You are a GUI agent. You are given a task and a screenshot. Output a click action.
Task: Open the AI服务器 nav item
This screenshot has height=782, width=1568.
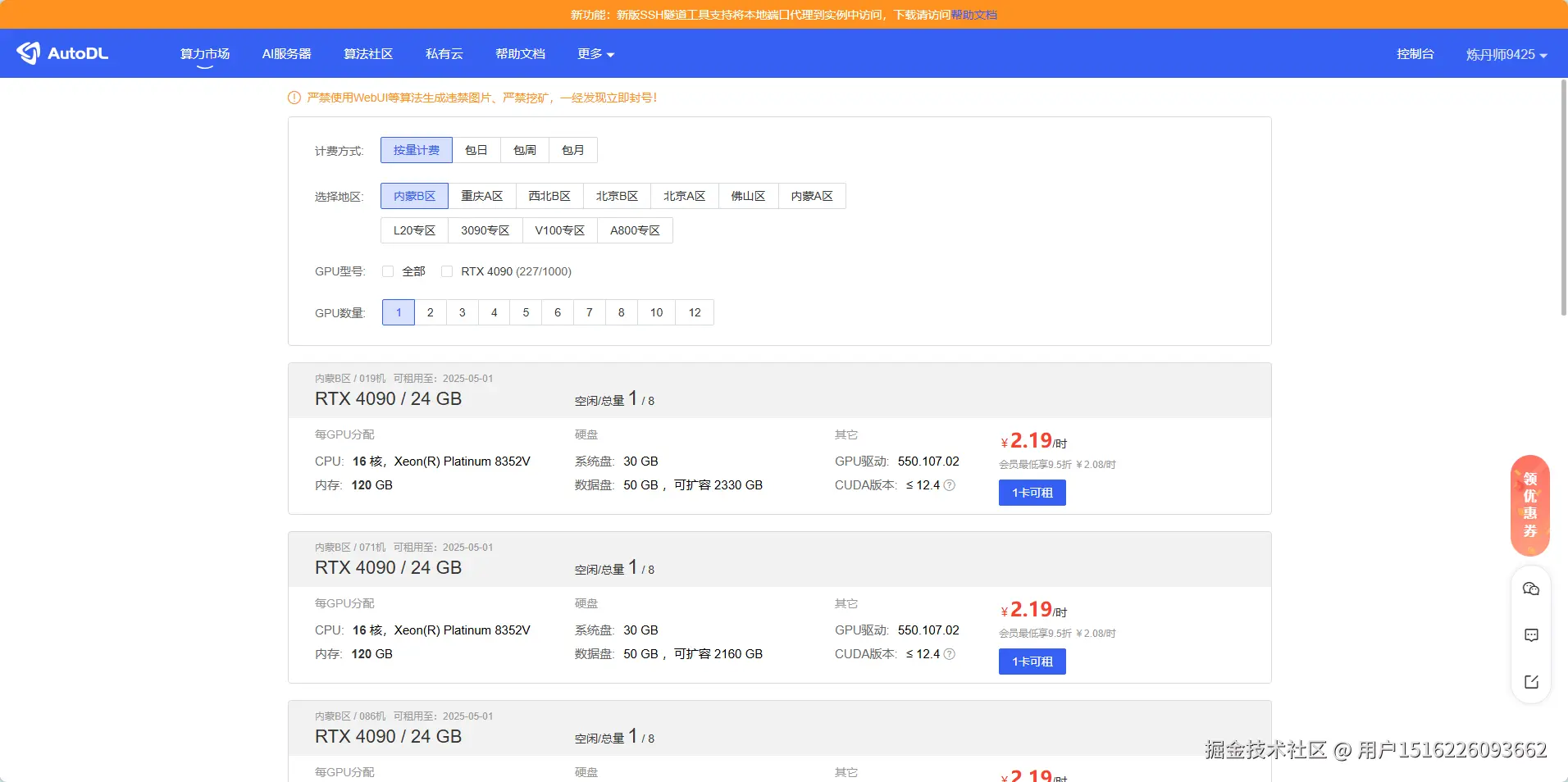click(x=286, y=54)
